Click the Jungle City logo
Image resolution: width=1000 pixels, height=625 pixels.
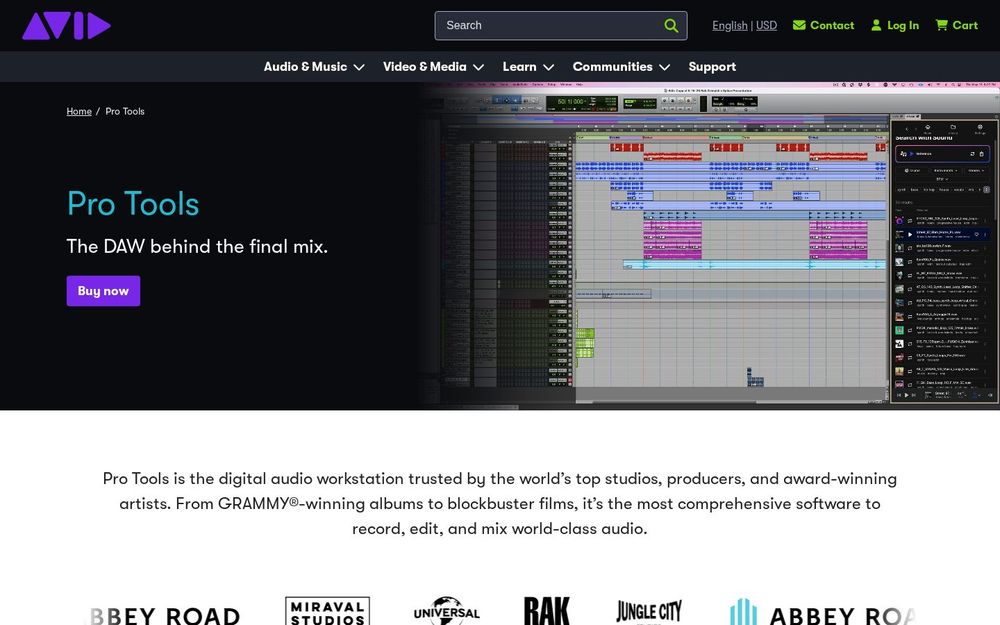[649, 612]
